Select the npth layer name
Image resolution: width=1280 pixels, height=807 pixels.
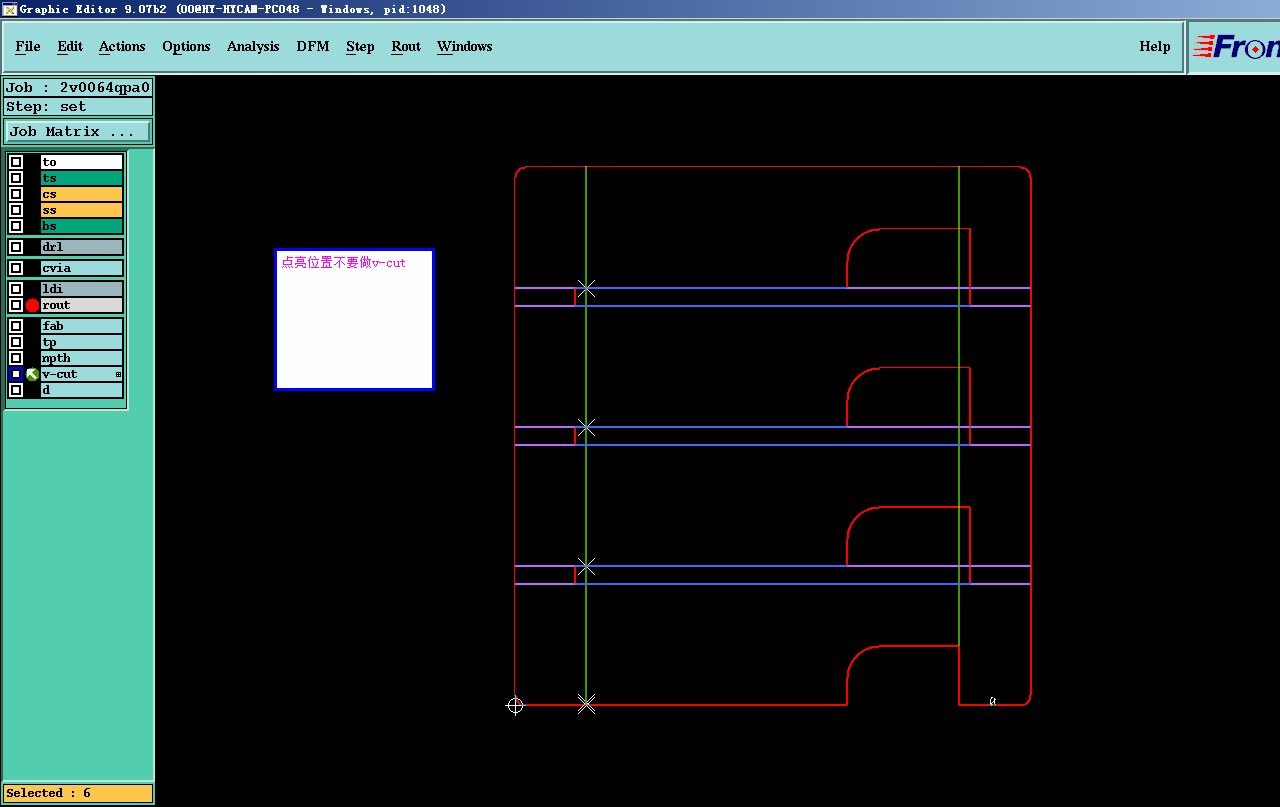(82, 358)
